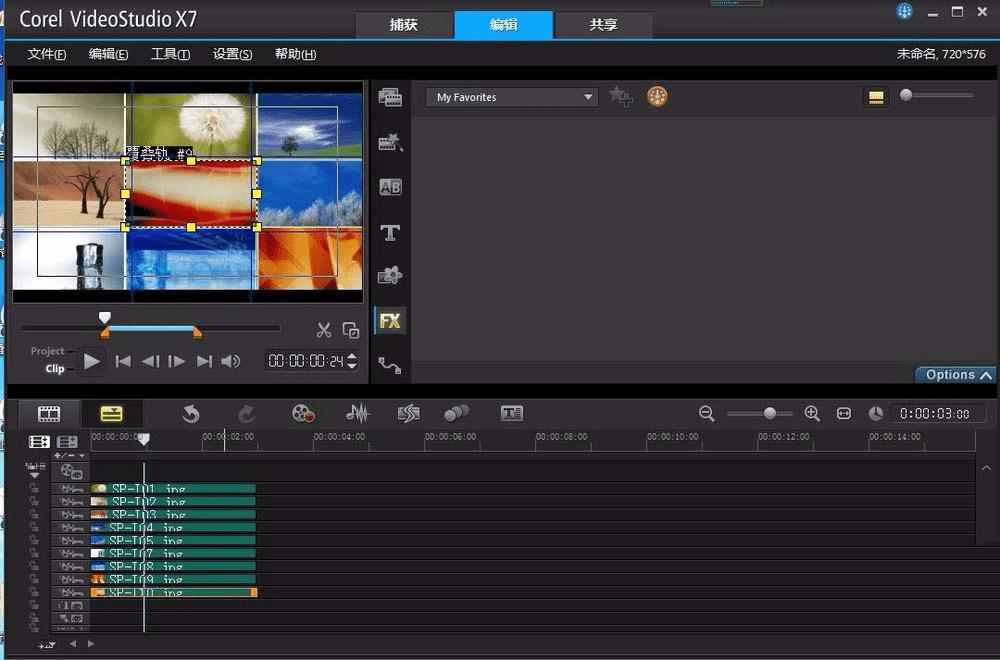Image resolution: width=1000 pixels, height=660 pixels.
Task: Switch to the 共享 tab
Action: click(x=603, y=25)
